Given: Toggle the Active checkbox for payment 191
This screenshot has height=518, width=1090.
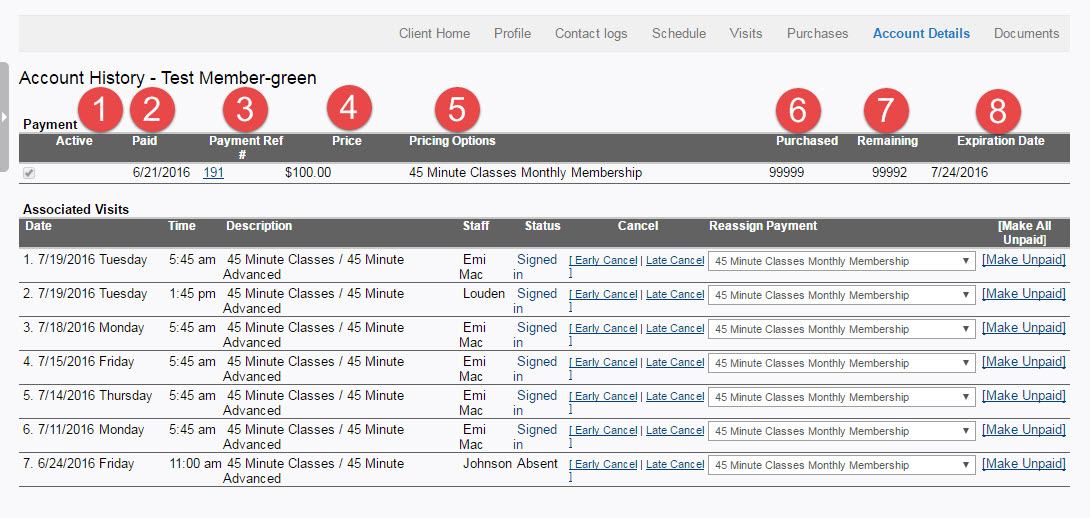Looking at the screenshot, I should pyautogui.click(x=29, y=174).
